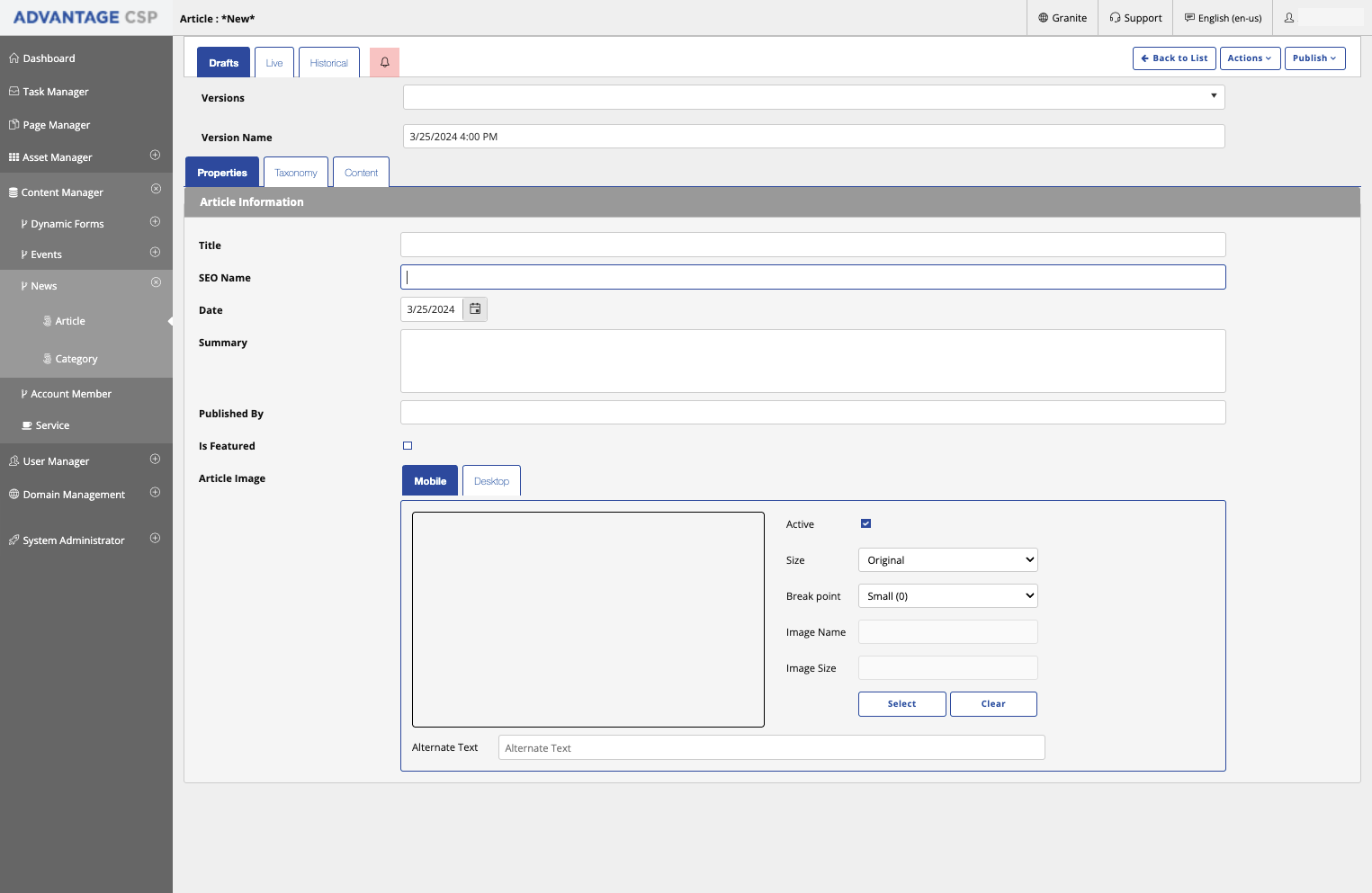Open the Size dropdown set to Original
This screenshot has height=893, width=1372.
(x=948, y=560)
